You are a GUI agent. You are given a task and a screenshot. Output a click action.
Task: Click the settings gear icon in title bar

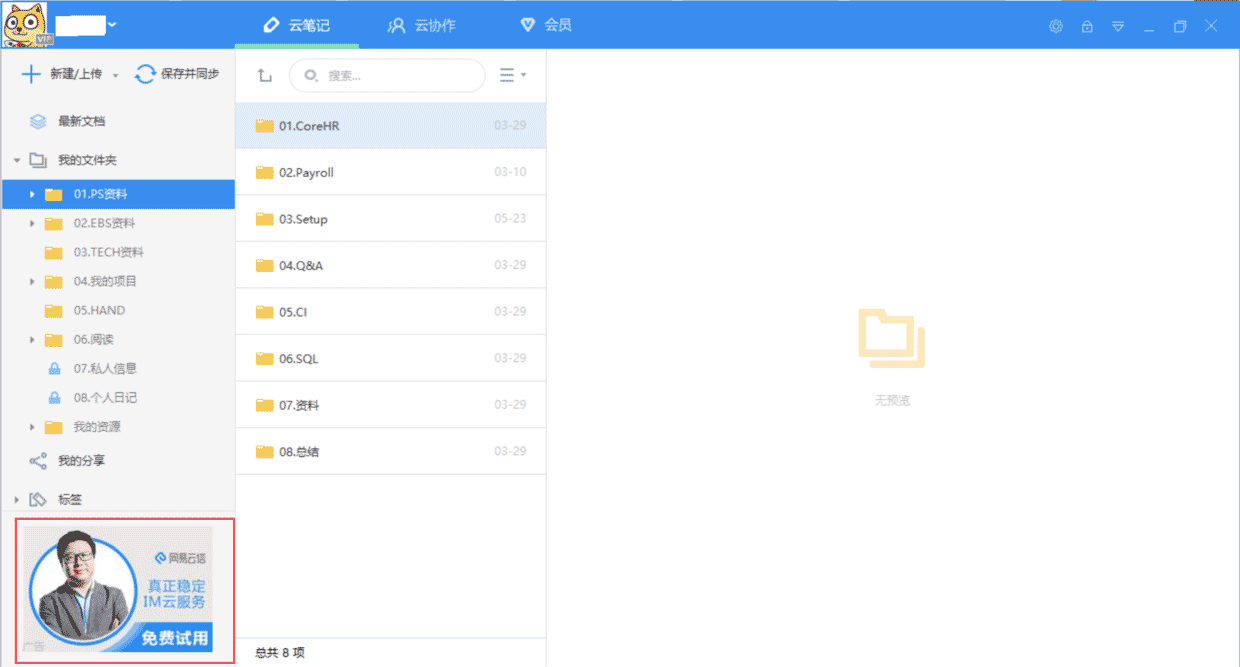pos(1056,27)
